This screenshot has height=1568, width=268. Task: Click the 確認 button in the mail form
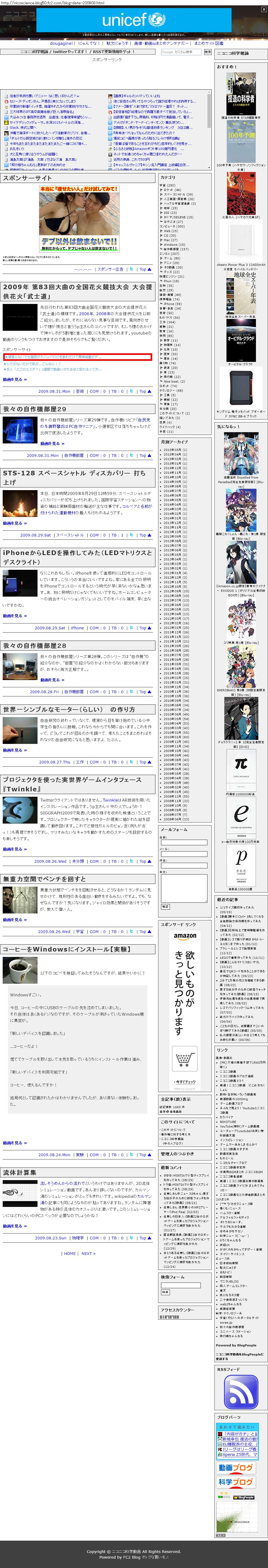[x=165, y=906]
